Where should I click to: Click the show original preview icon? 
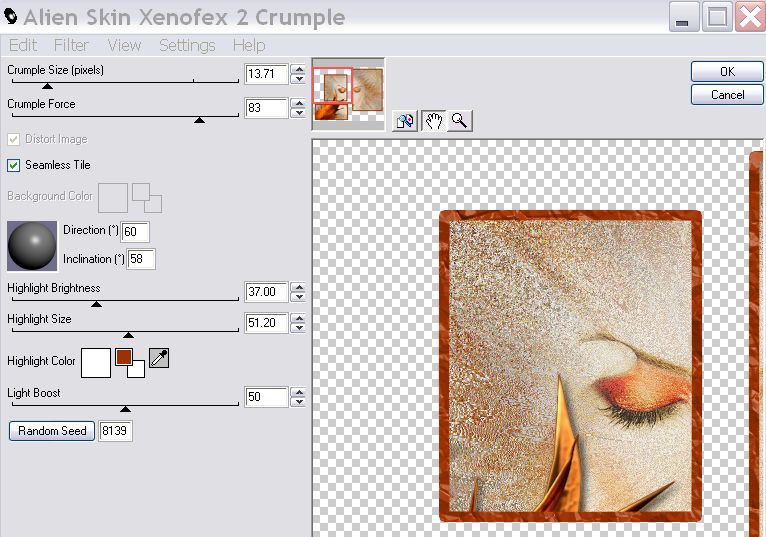pos(405,121)
